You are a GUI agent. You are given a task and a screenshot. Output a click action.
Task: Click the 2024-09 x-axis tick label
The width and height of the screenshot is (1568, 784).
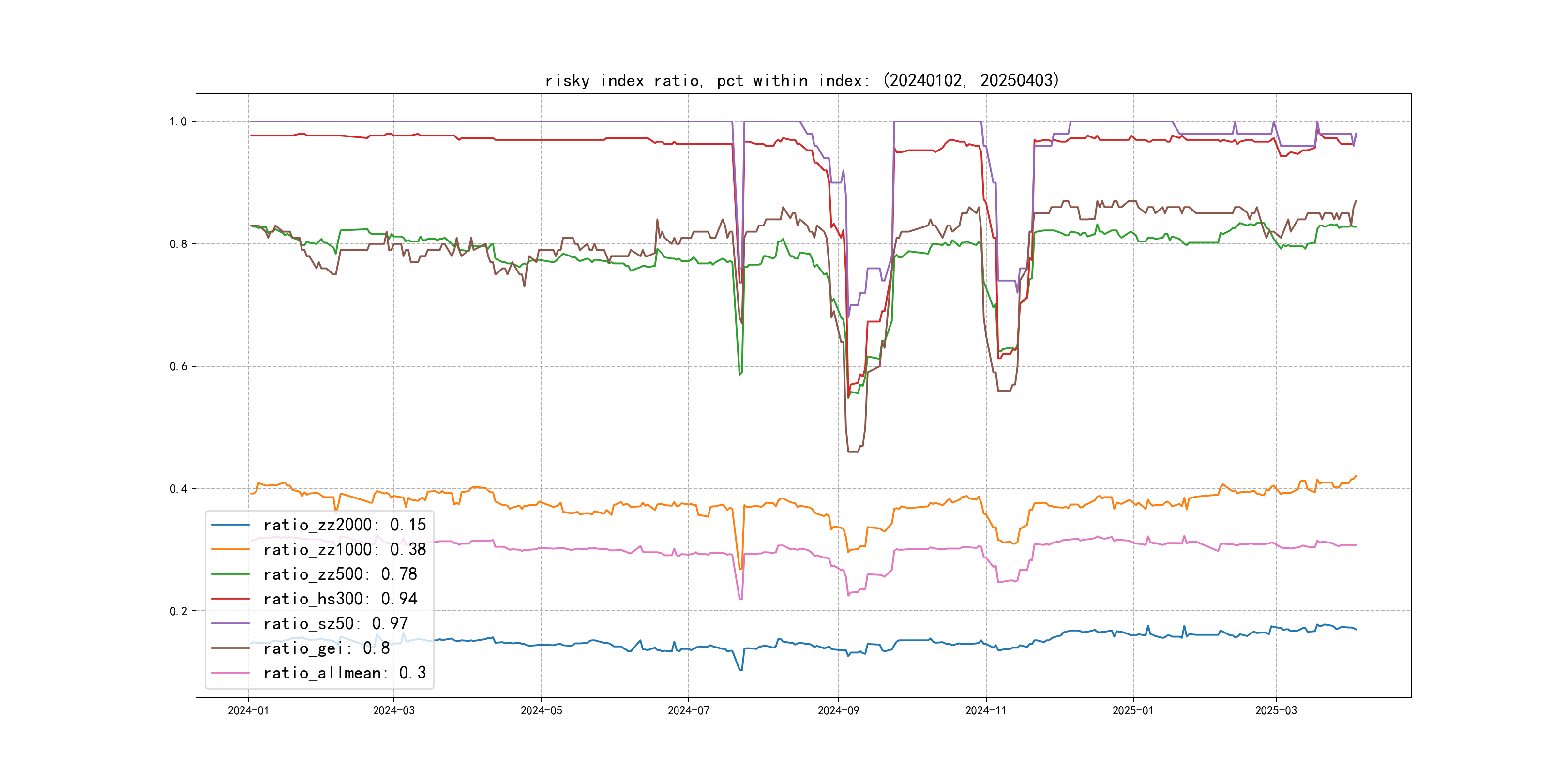[838, 710]
